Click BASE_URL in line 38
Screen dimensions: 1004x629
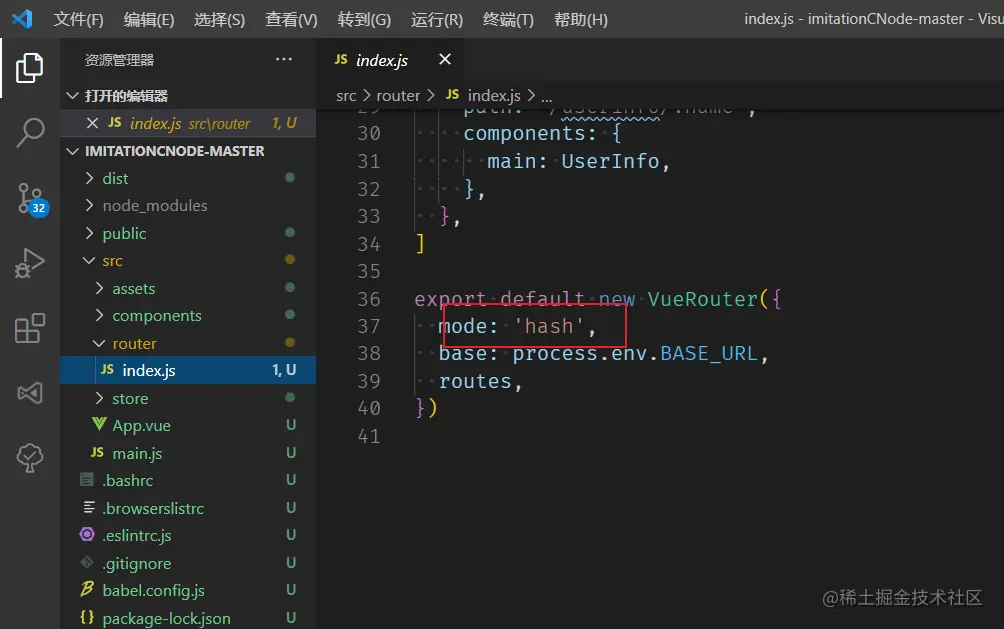(709, 354)
